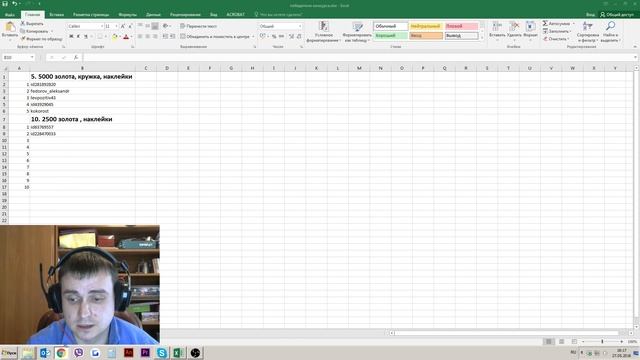Click the increase font size icon
640x360 pixels.
pos(123,26)
